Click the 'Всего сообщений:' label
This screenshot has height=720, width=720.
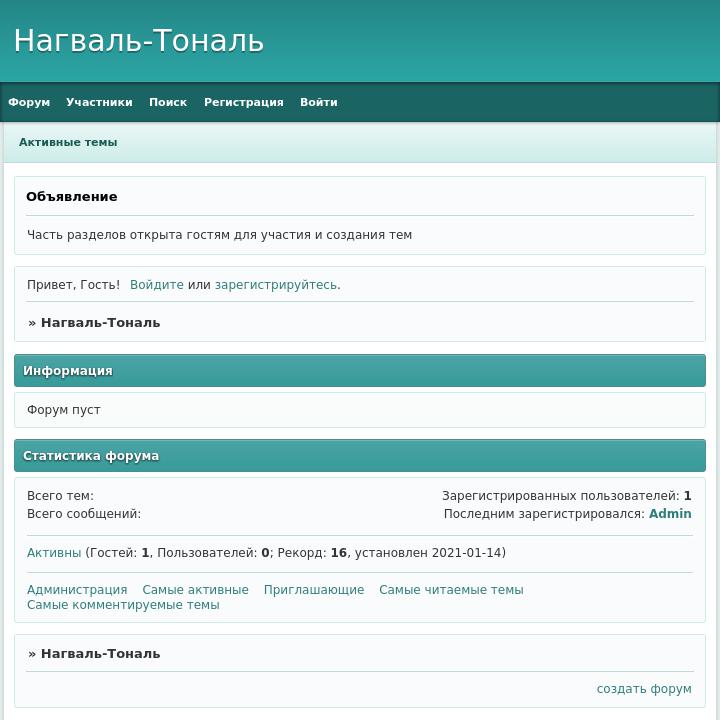pos(84,513)
